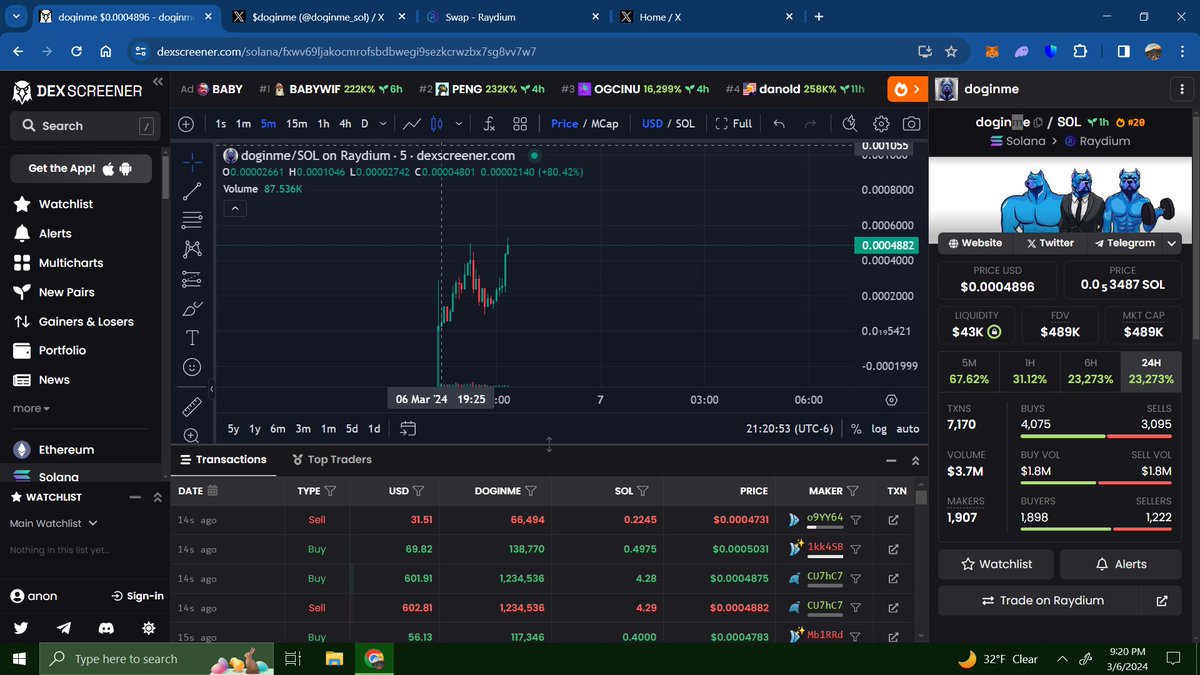Viewport: 1200px width, 675px height.
Task: Collapse the chart legend chevron
Action: [233, 208]
